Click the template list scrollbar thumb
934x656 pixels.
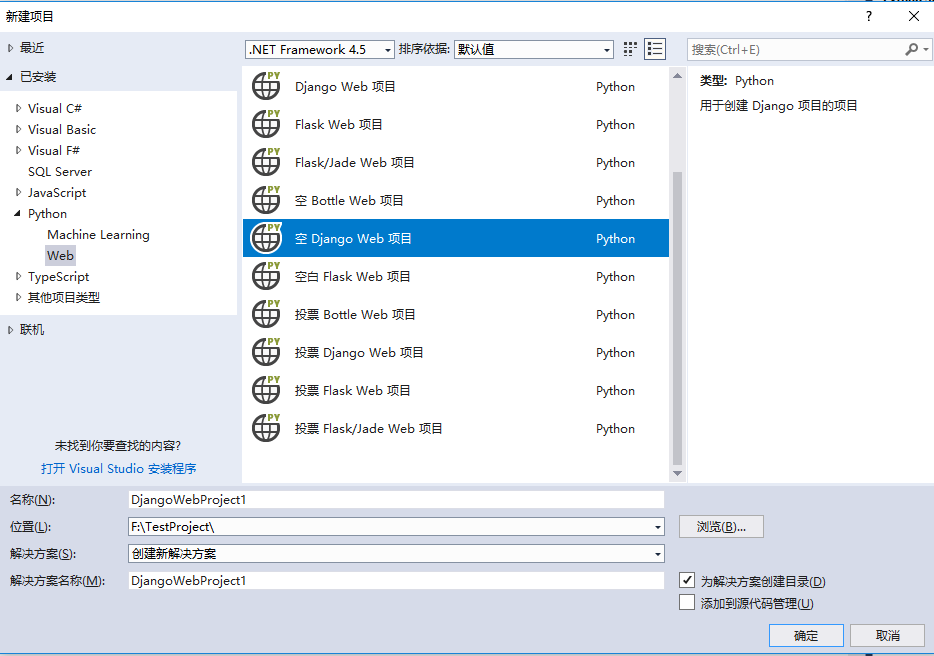tap(677, 318)
